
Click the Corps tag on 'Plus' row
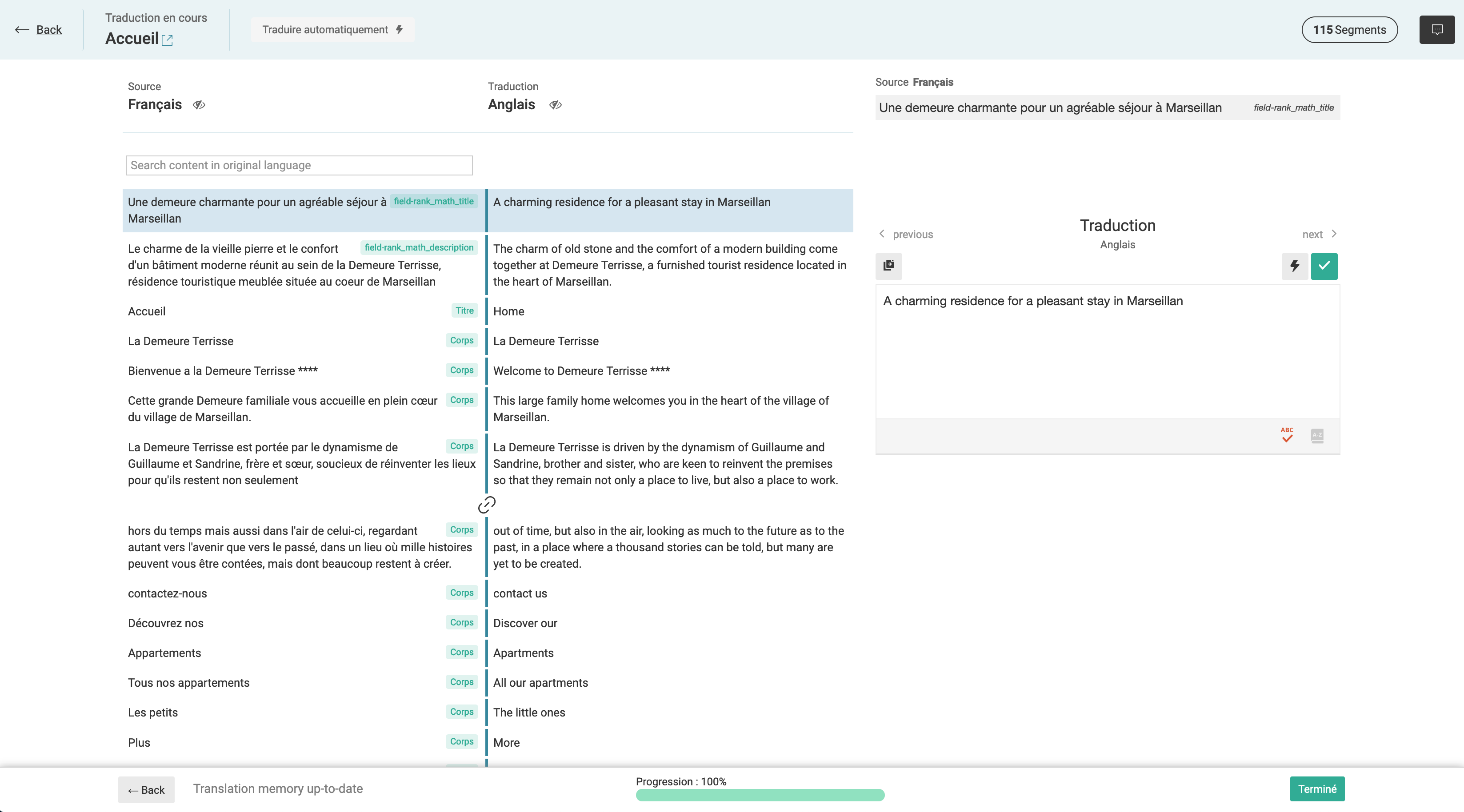tap(461, 741)
